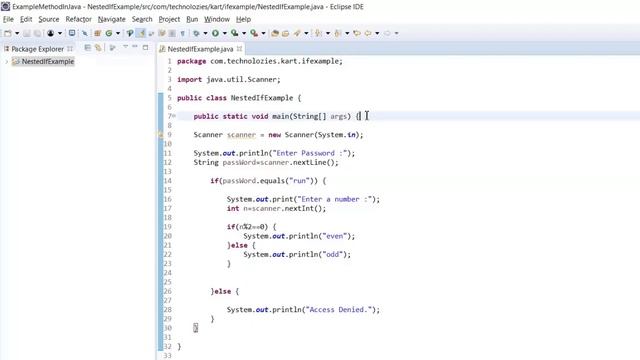Open the New Java Class dropdown arrow
Viewport: 640px width, 360px height.
click(118, 33)
